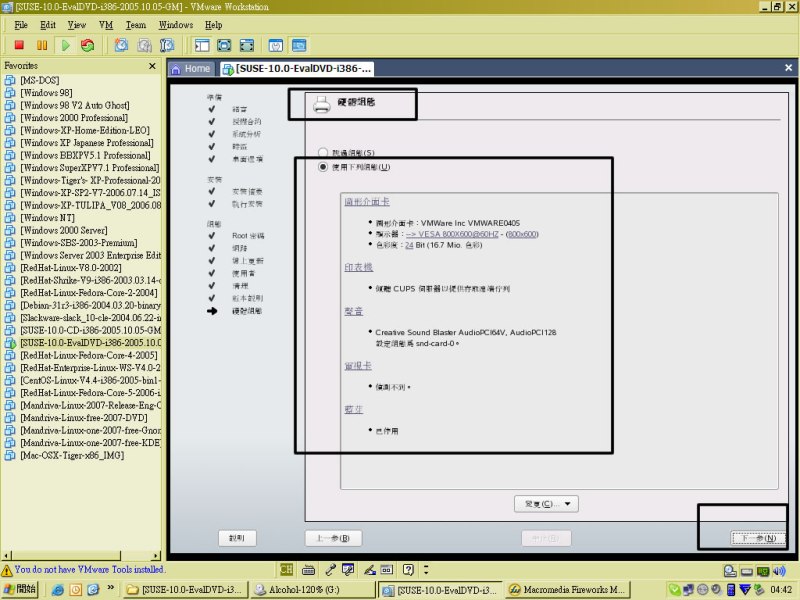Select [Mac-OSX-Tiger-x86_IMG] in Favorites

(x=72, y=455)
